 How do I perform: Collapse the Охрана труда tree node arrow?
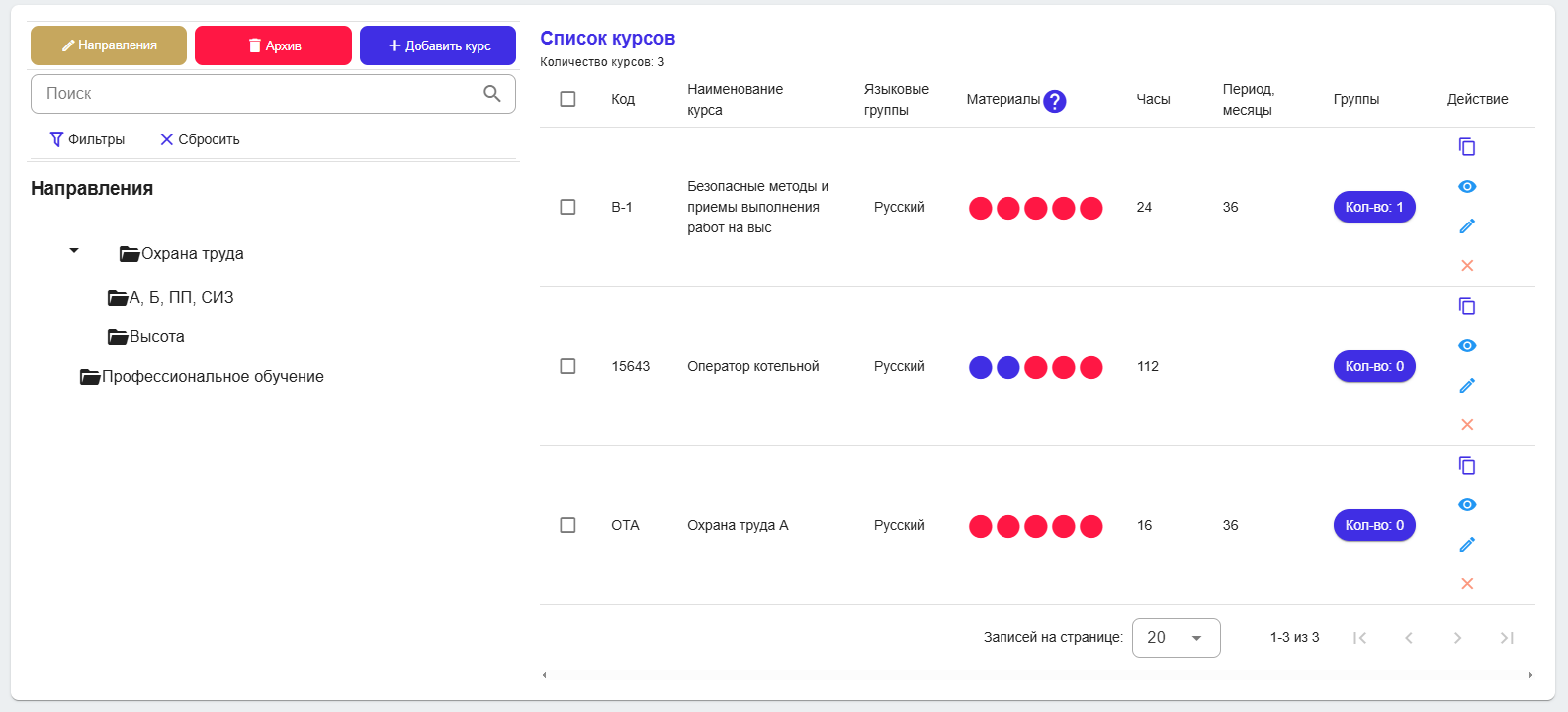tap(74, 251)
